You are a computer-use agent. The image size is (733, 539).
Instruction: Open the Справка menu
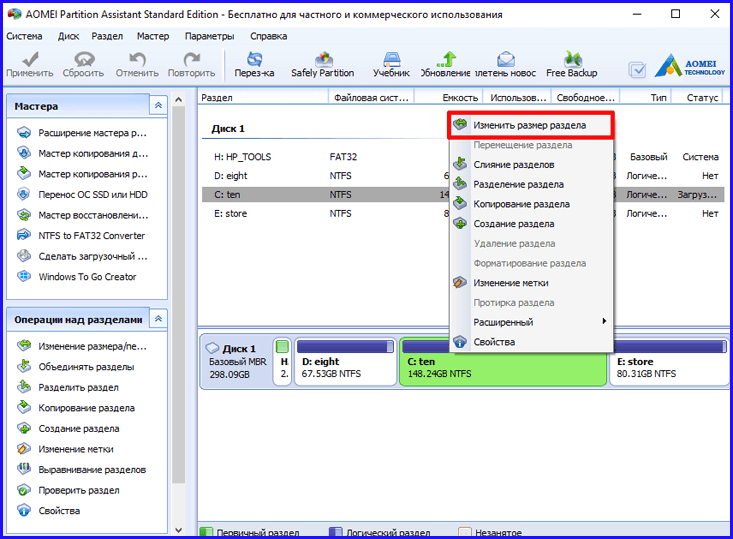pyautogui.click(x=268, y=36)
